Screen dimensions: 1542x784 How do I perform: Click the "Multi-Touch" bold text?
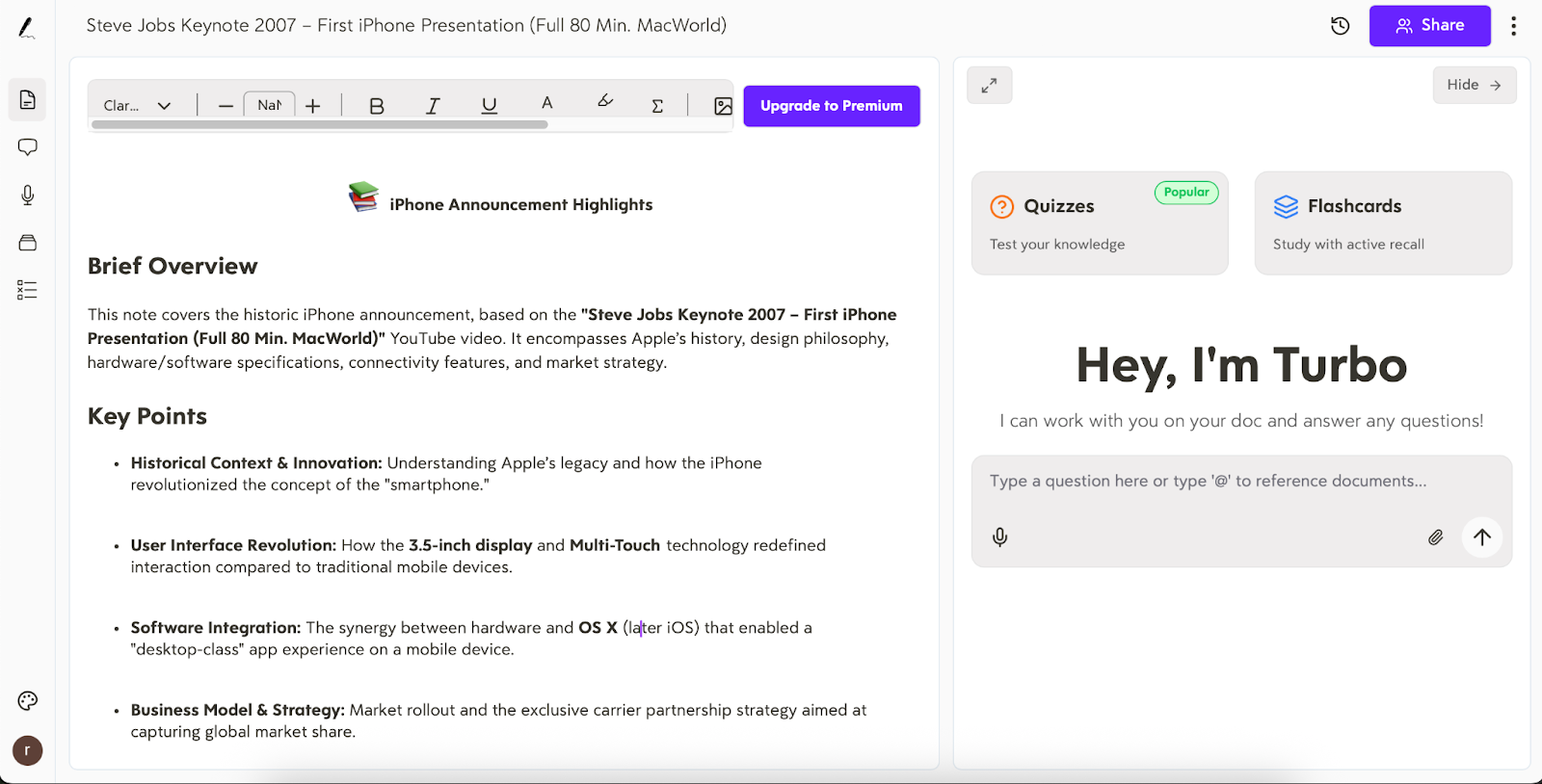tap(615, 545)
